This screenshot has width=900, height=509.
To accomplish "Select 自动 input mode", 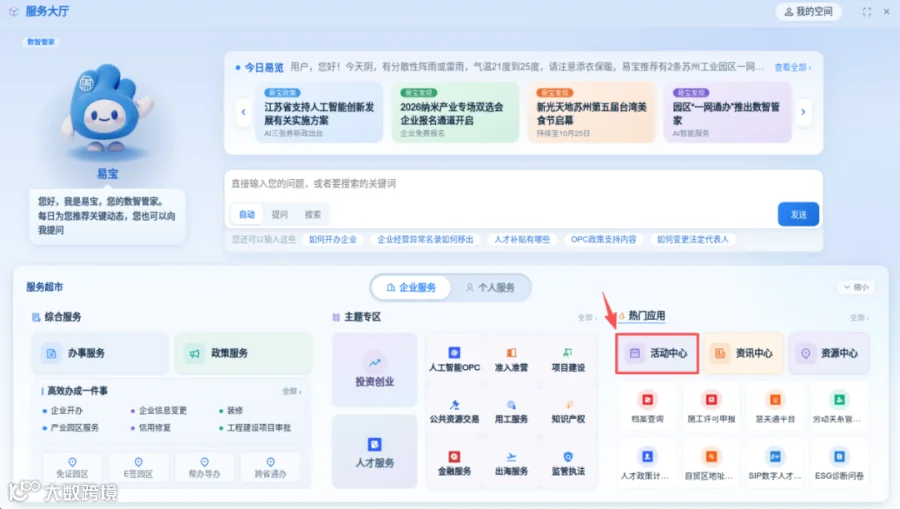I will pyautogui.click(x=247, y=214).
